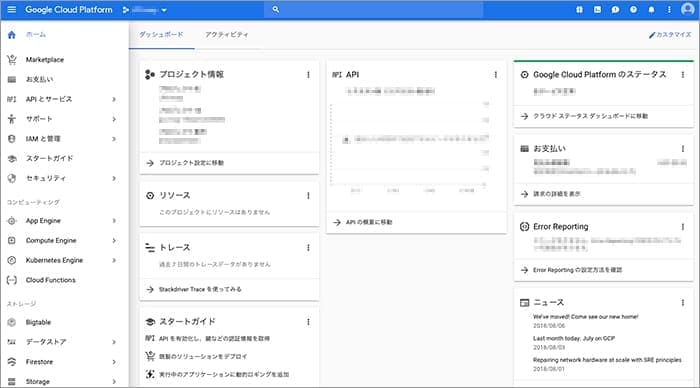Click Stackdriver Trace を使ってみる link
The width and height of the screenshot is (700, 388).
point(200,289)
